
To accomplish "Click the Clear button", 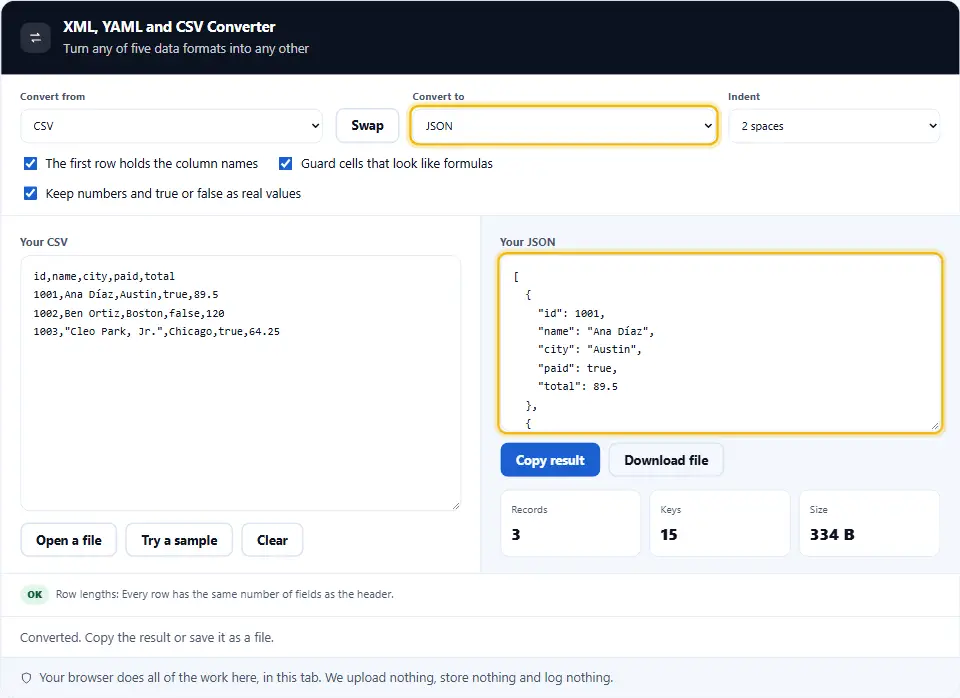I will pyautogui.click(x=272, y=540).
